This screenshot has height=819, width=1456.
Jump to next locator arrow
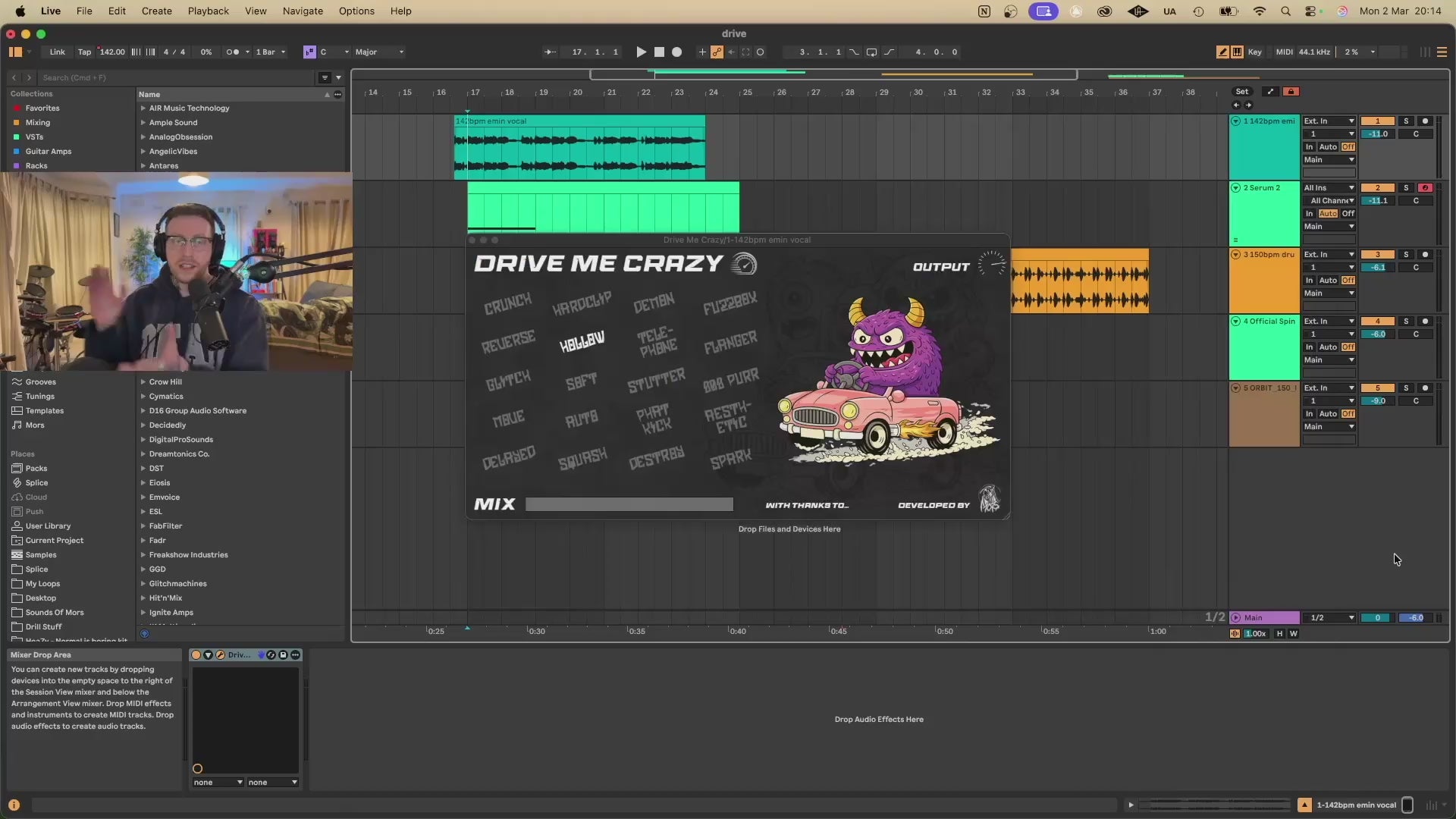pos(1248,105)
